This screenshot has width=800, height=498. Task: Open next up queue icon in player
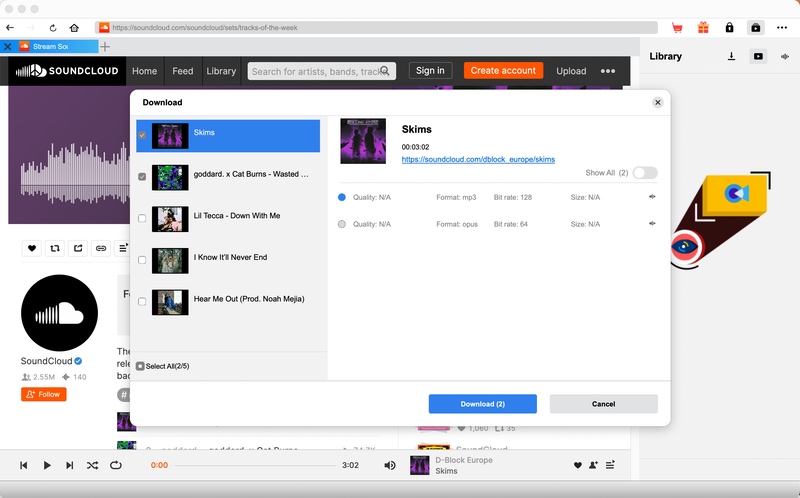click(610, 465)
